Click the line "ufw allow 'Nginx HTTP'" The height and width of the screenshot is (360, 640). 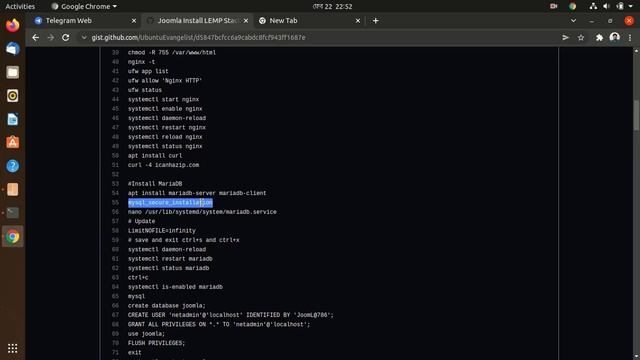(x=165, y=80)
